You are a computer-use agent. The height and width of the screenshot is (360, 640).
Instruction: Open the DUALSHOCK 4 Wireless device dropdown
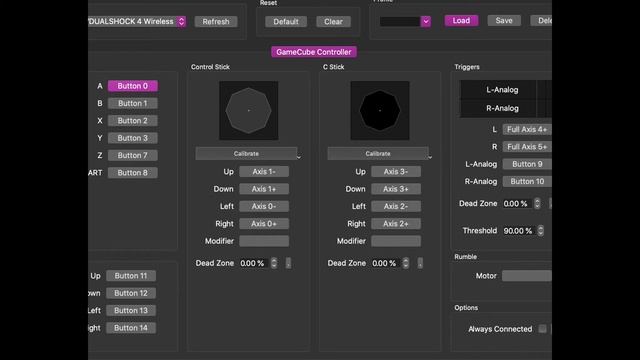pyautogui.click(x=137, y=22)
